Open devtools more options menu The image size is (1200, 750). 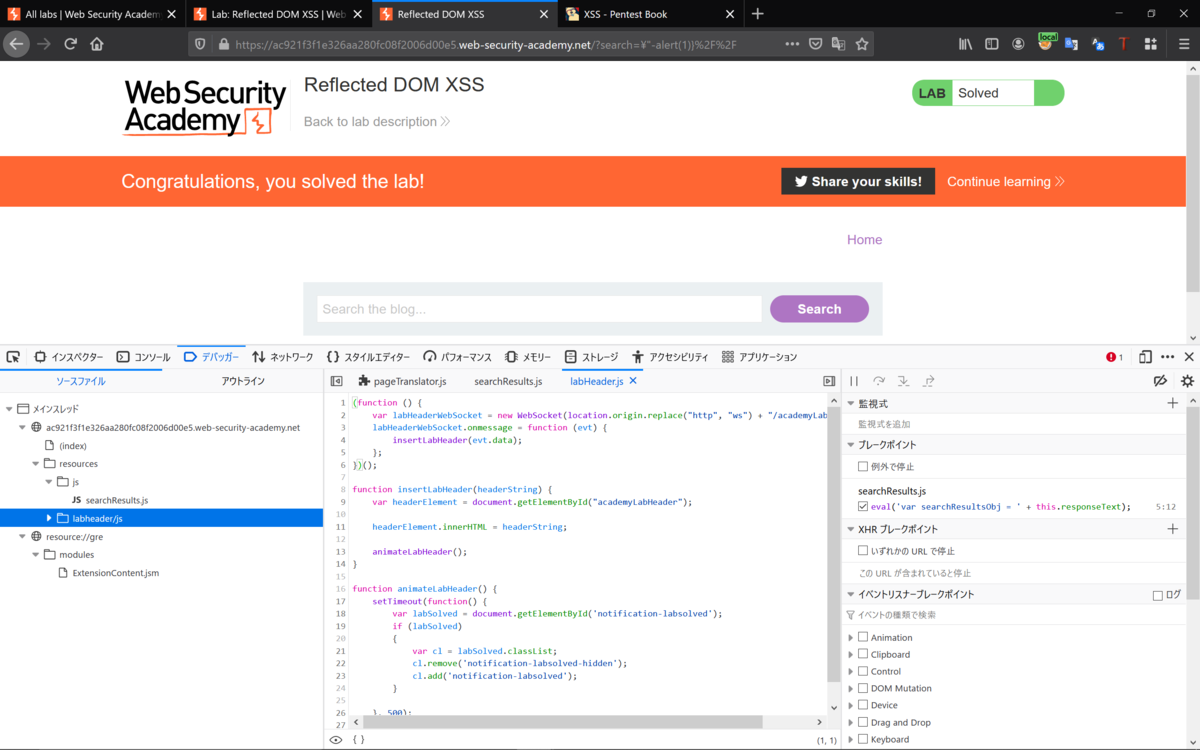click(x=1167, y=357)
